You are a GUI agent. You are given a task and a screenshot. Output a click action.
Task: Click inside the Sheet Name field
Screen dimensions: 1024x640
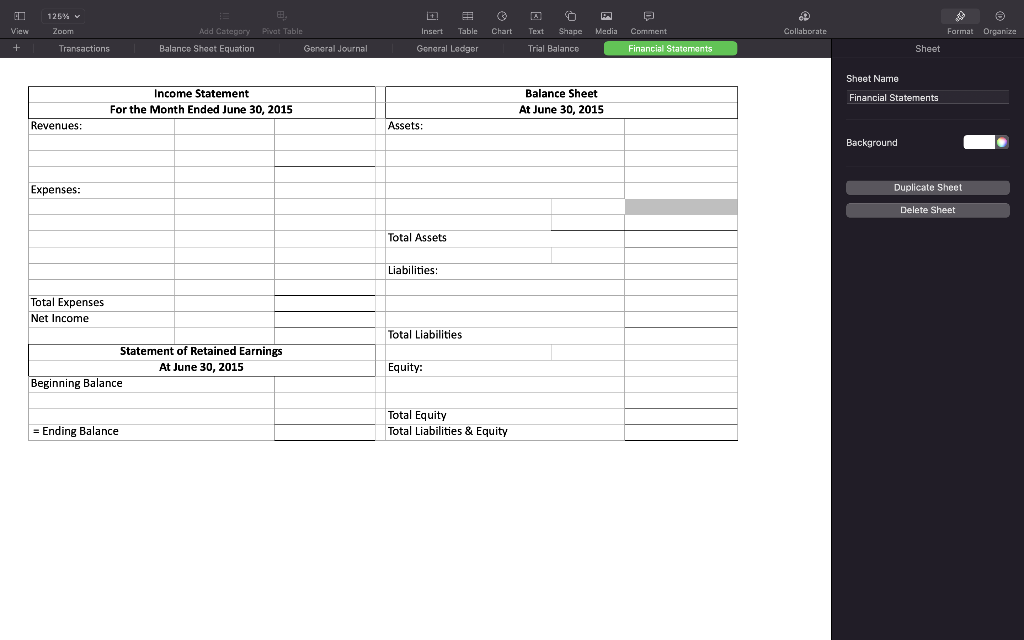click(x=927, y=97)
